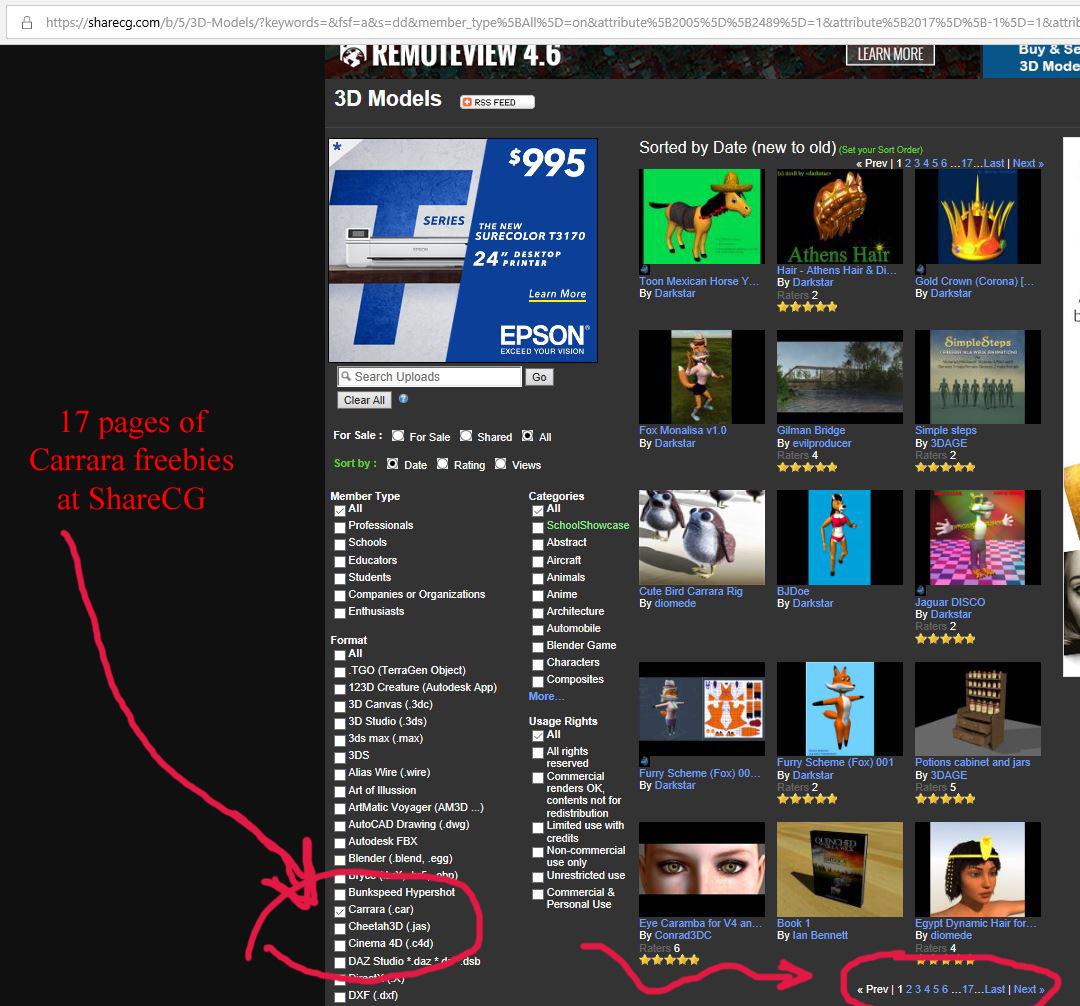Check the 3D Studio (.3ds) format
The height and width of the screenshot is (1006, 1080).
[x=340, y=723]
